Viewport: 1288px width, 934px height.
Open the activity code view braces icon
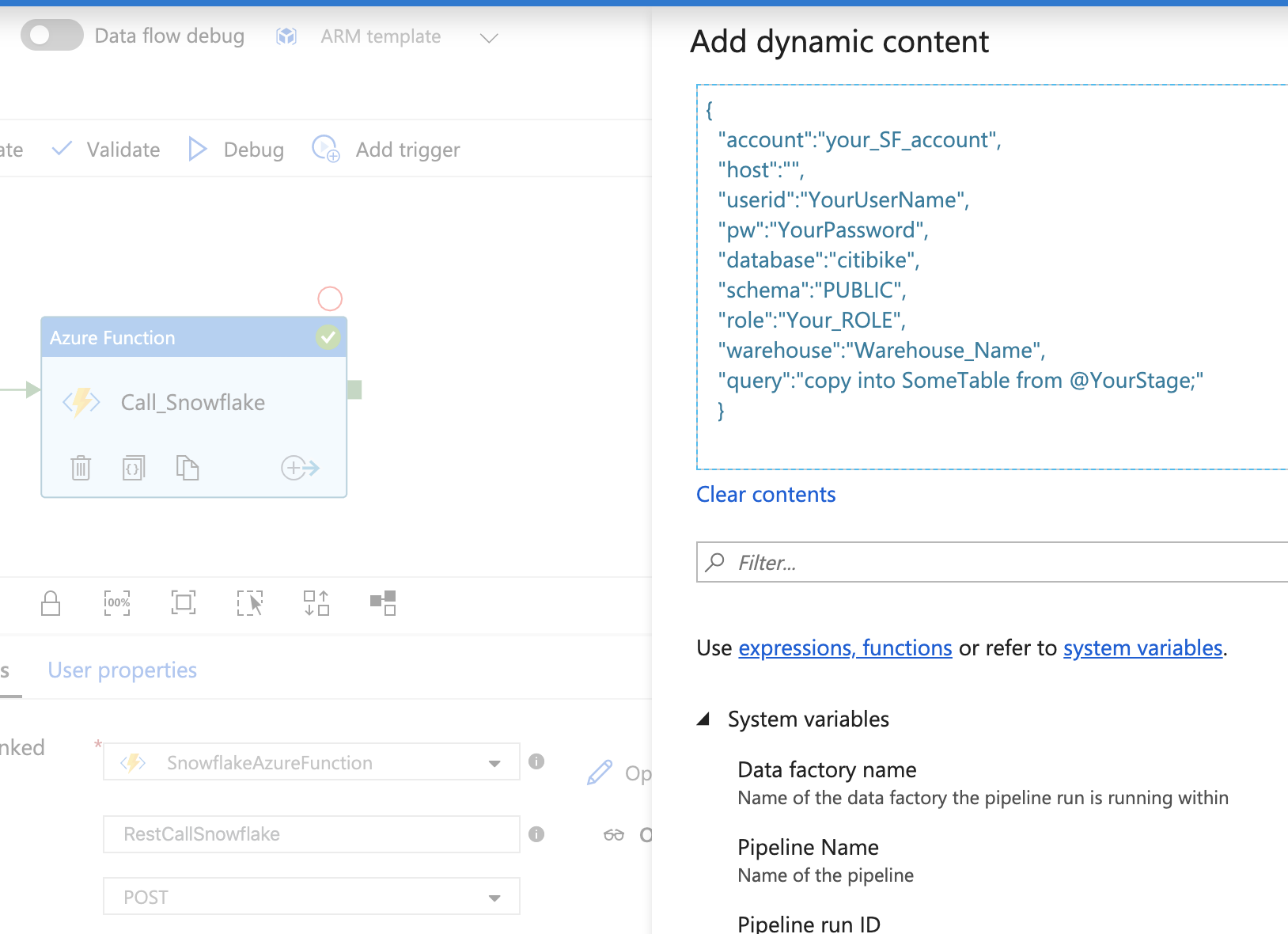(x=134, y=468)
